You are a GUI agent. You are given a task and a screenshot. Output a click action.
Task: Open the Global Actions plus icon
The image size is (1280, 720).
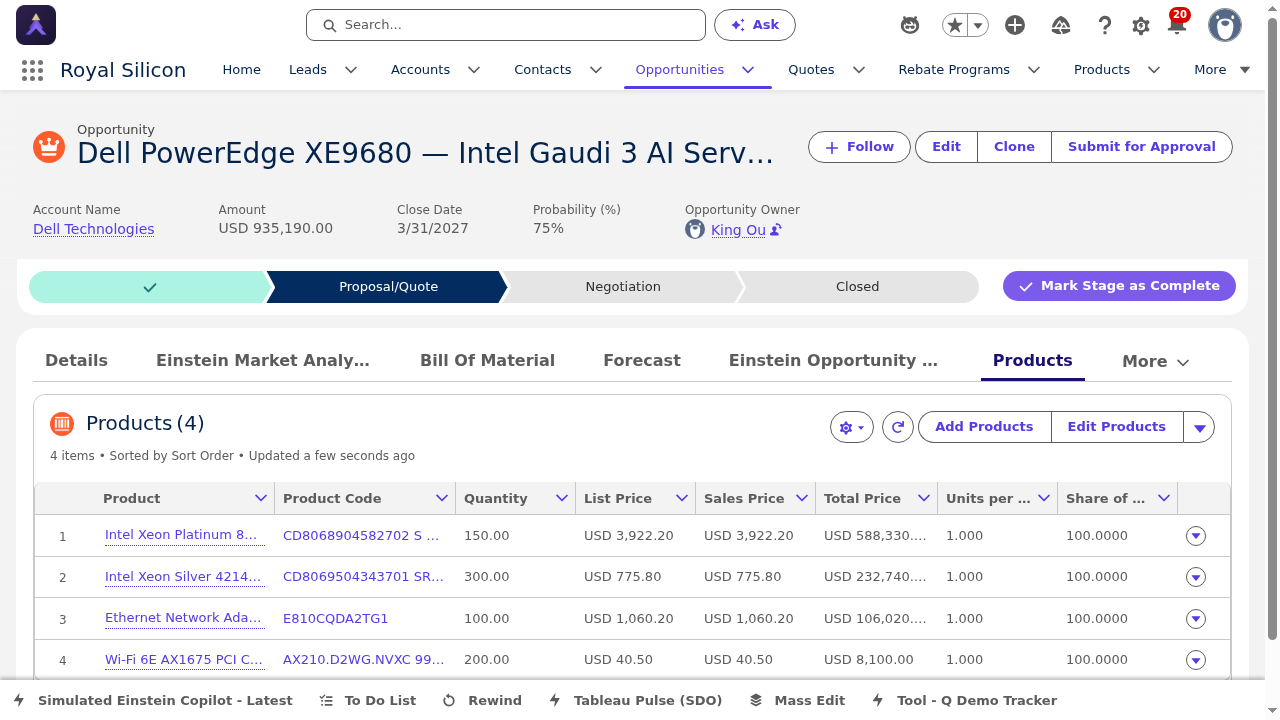1015,25
